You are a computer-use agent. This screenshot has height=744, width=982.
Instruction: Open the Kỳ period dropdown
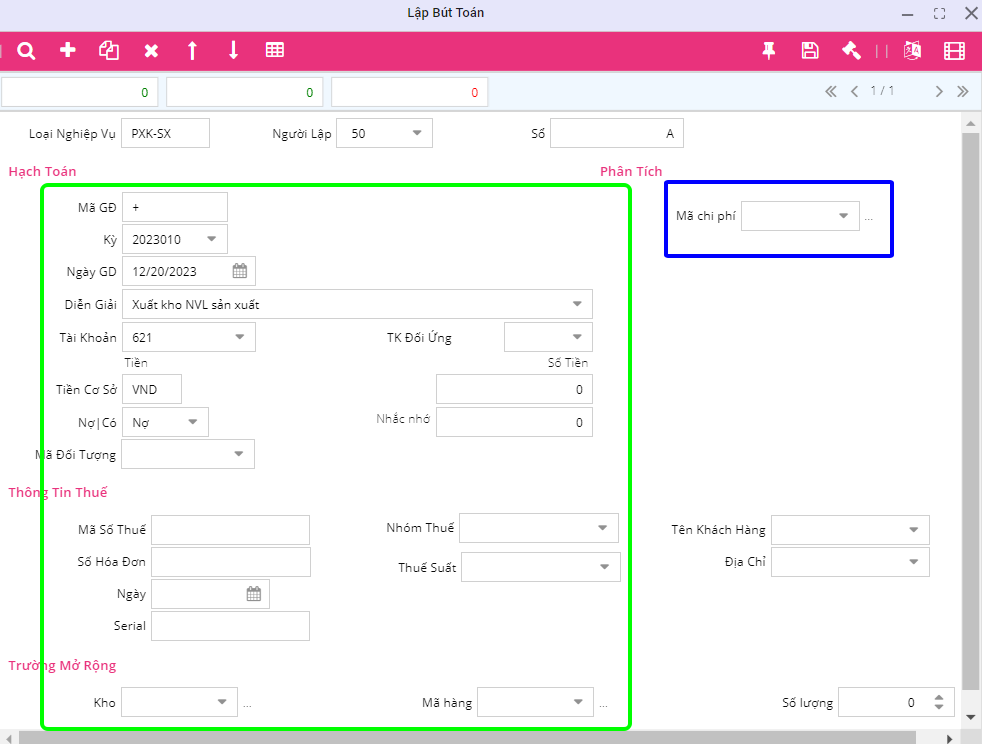(212, 239)
